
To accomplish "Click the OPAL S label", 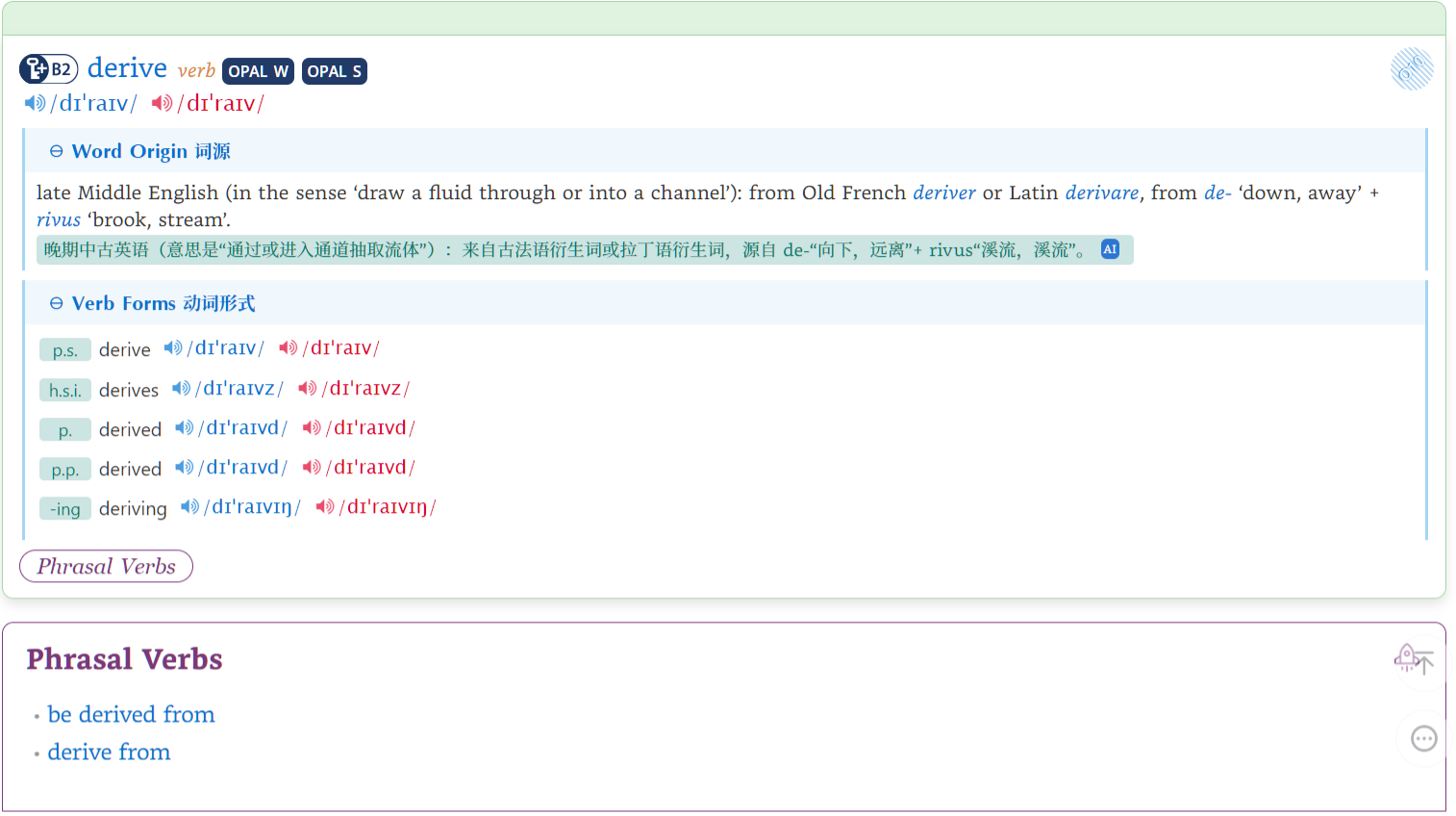I will (x=334, y=71).
